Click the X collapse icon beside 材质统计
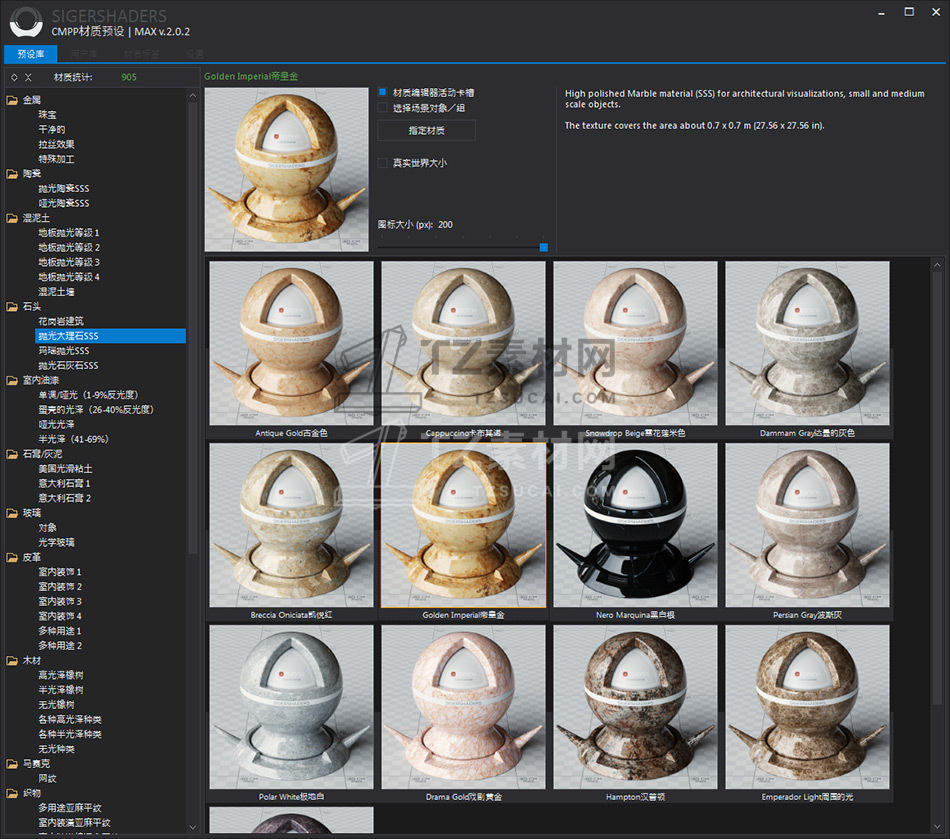 click(28, 78)
